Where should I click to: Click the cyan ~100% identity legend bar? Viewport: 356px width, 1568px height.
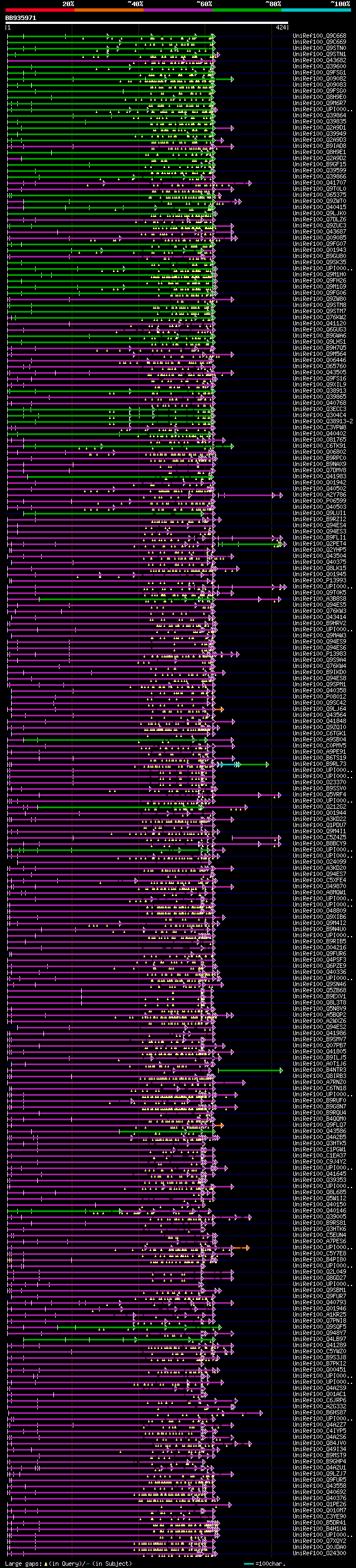coord(316,11)
